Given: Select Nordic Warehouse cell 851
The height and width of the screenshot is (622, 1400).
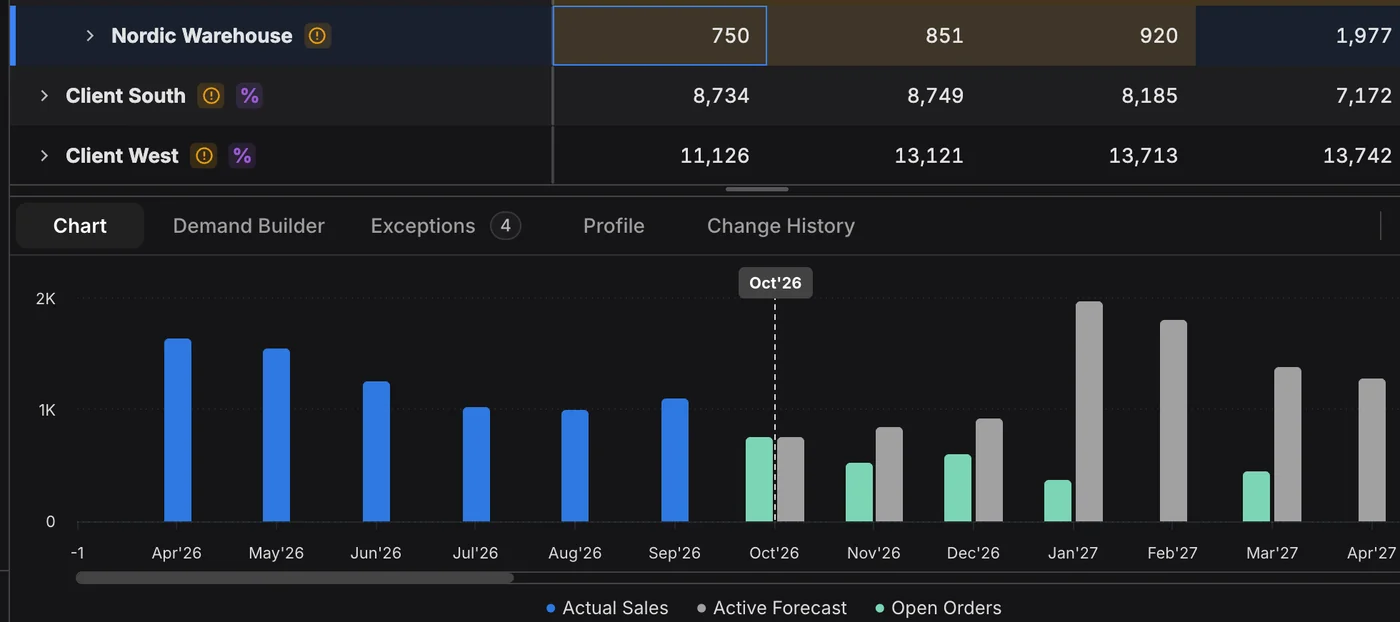Looking at the screenshot, I should point(874,36).
